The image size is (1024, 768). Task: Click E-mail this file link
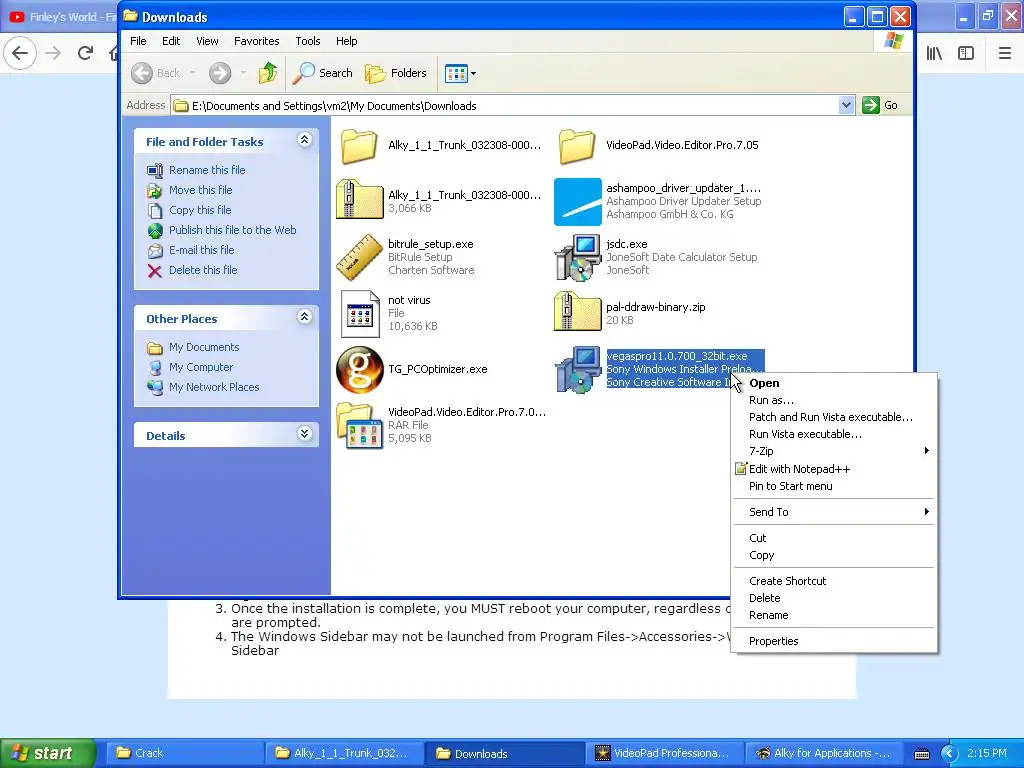201,250
